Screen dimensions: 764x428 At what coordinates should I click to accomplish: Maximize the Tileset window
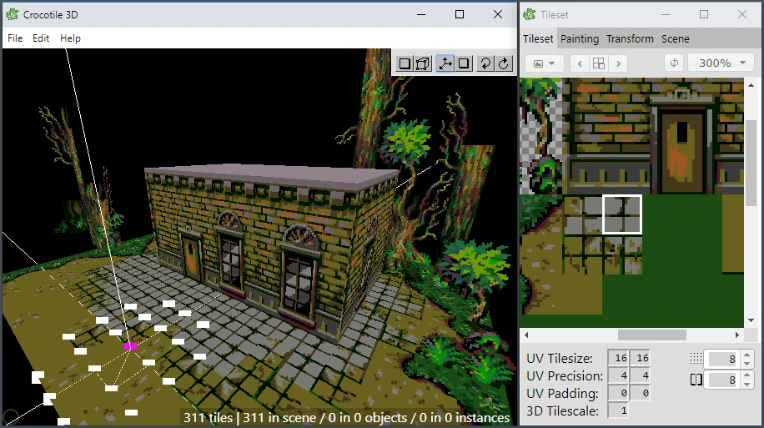click(704, 14)
